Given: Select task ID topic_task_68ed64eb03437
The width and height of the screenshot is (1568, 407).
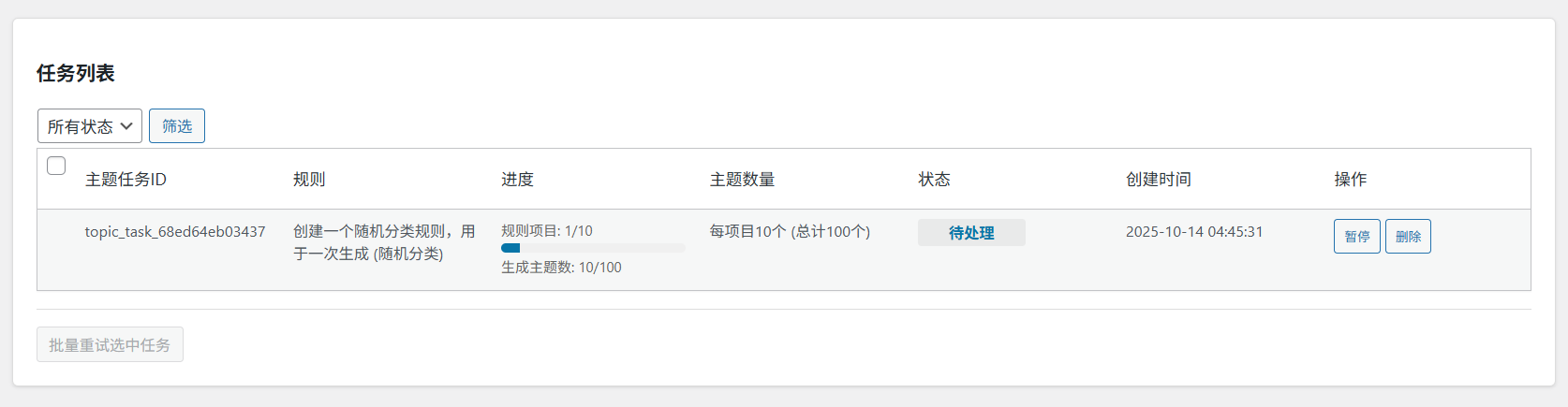Looking at the screenshot, I should click(x=175, y=232).
